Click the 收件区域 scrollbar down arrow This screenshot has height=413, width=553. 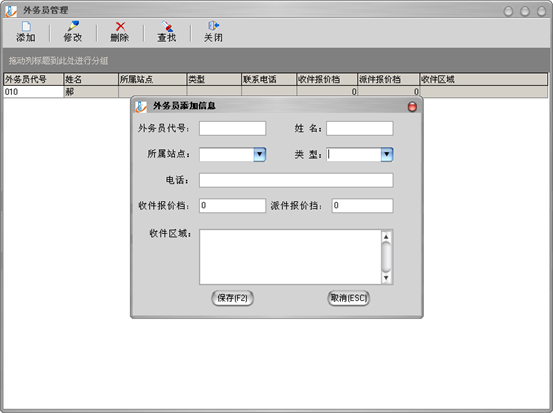(386, 278)
